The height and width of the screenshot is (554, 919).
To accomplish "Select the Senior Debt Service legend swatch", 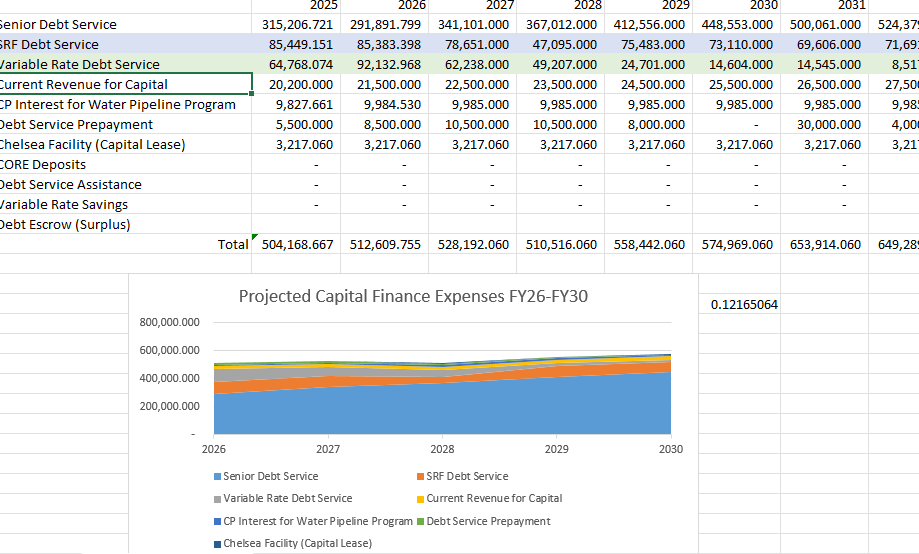I will tap(217, 476).
